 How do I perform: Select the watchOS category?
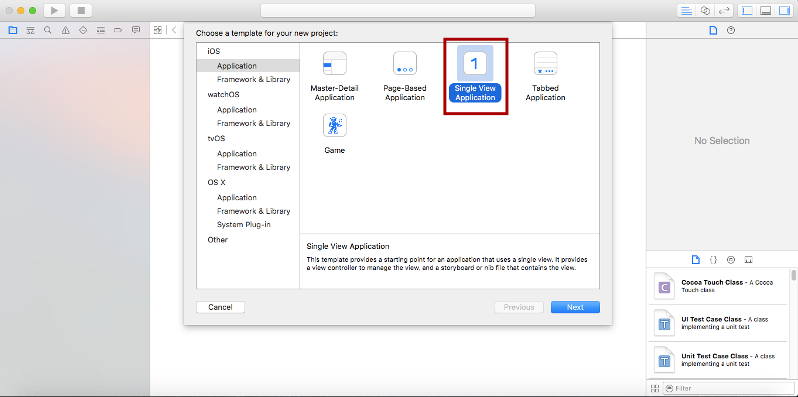223,95
